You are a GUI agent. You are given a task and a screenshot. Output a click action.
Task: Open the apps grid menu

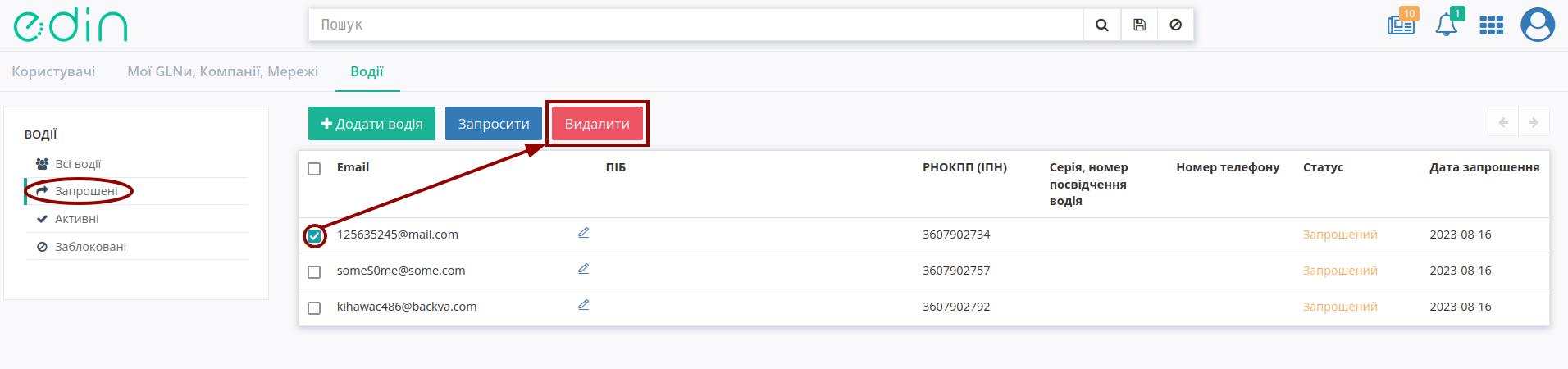[x=1491, y=25]
